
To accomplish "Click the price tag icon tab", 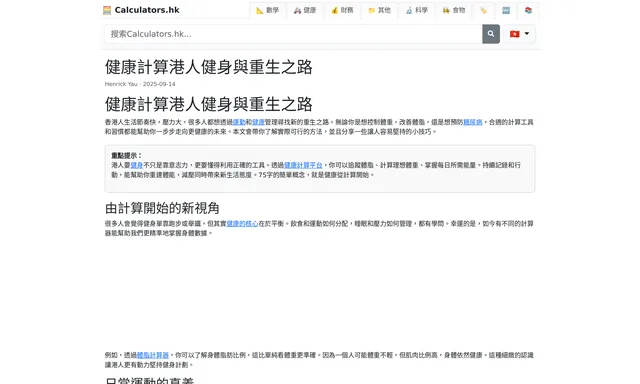I will pyautogui.click(x=484, y=10).
